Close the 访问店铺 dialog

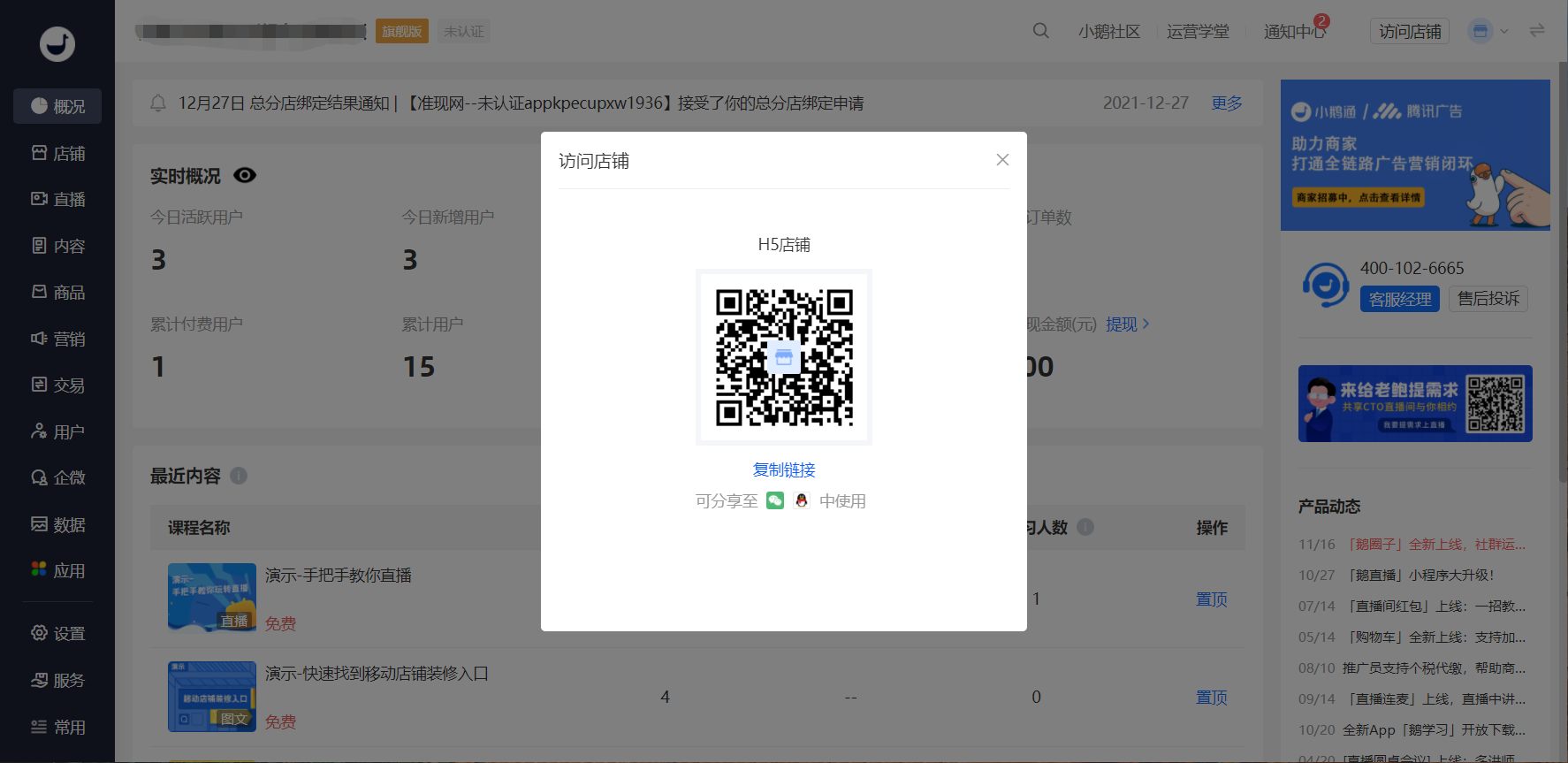pyautogui.click(x=1002, y=160)
